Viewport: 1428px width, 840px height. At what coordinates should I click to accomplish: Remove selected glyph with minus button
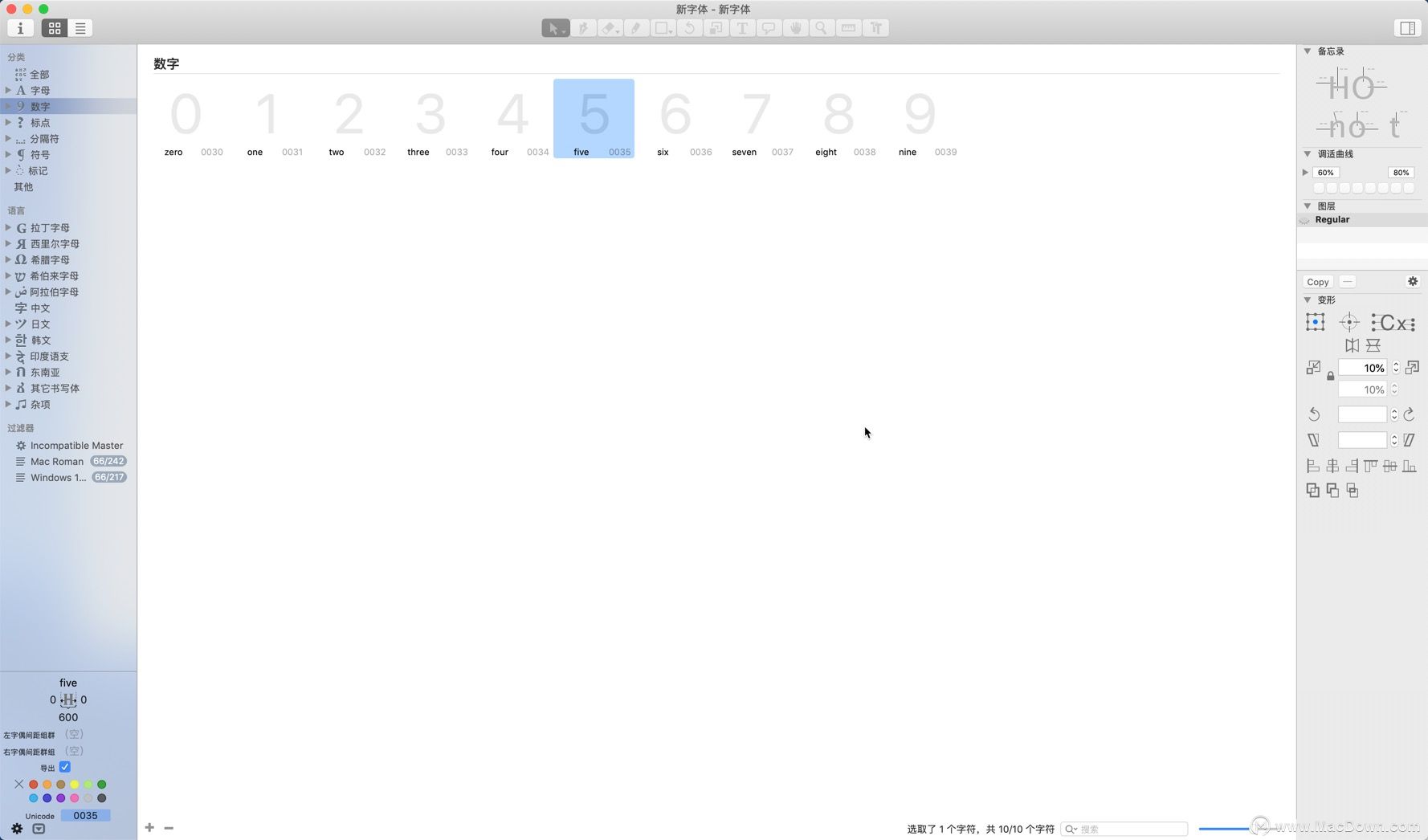pos(169,827)
